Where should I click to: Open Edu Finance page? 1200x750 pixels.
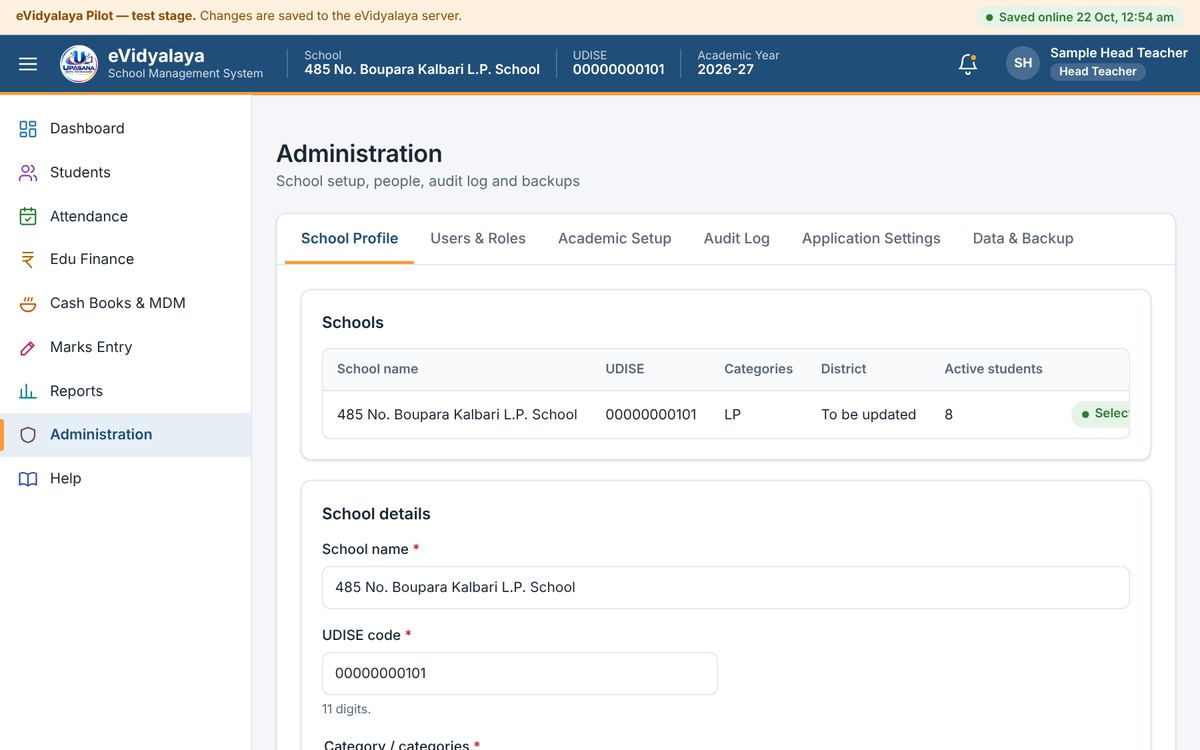click(x=125, y=260)
